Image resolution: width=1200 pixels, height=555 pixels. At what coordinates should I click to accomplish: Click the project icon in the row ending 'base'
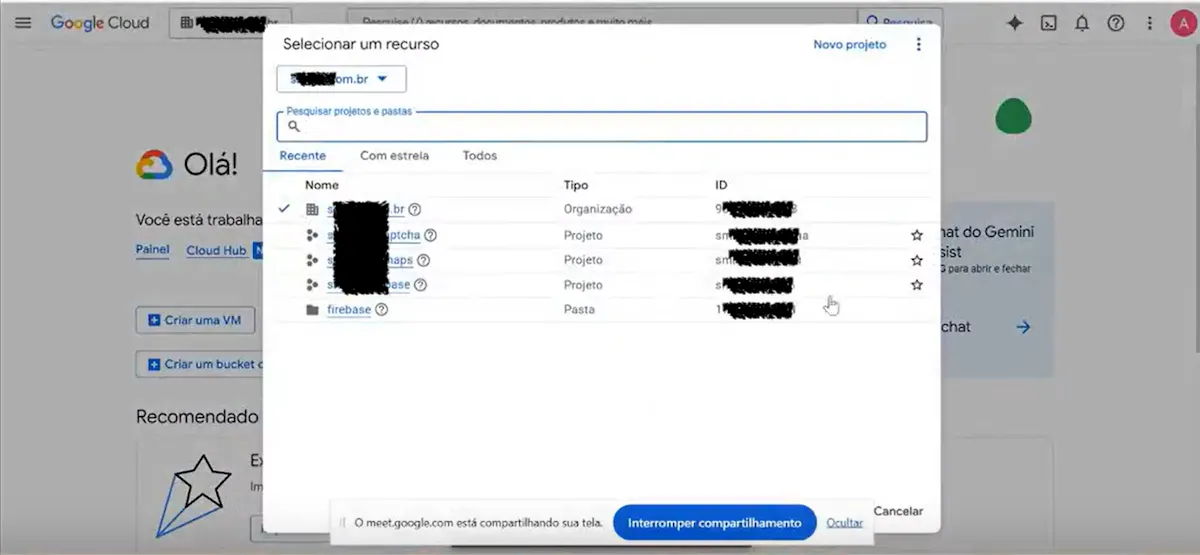312,285
